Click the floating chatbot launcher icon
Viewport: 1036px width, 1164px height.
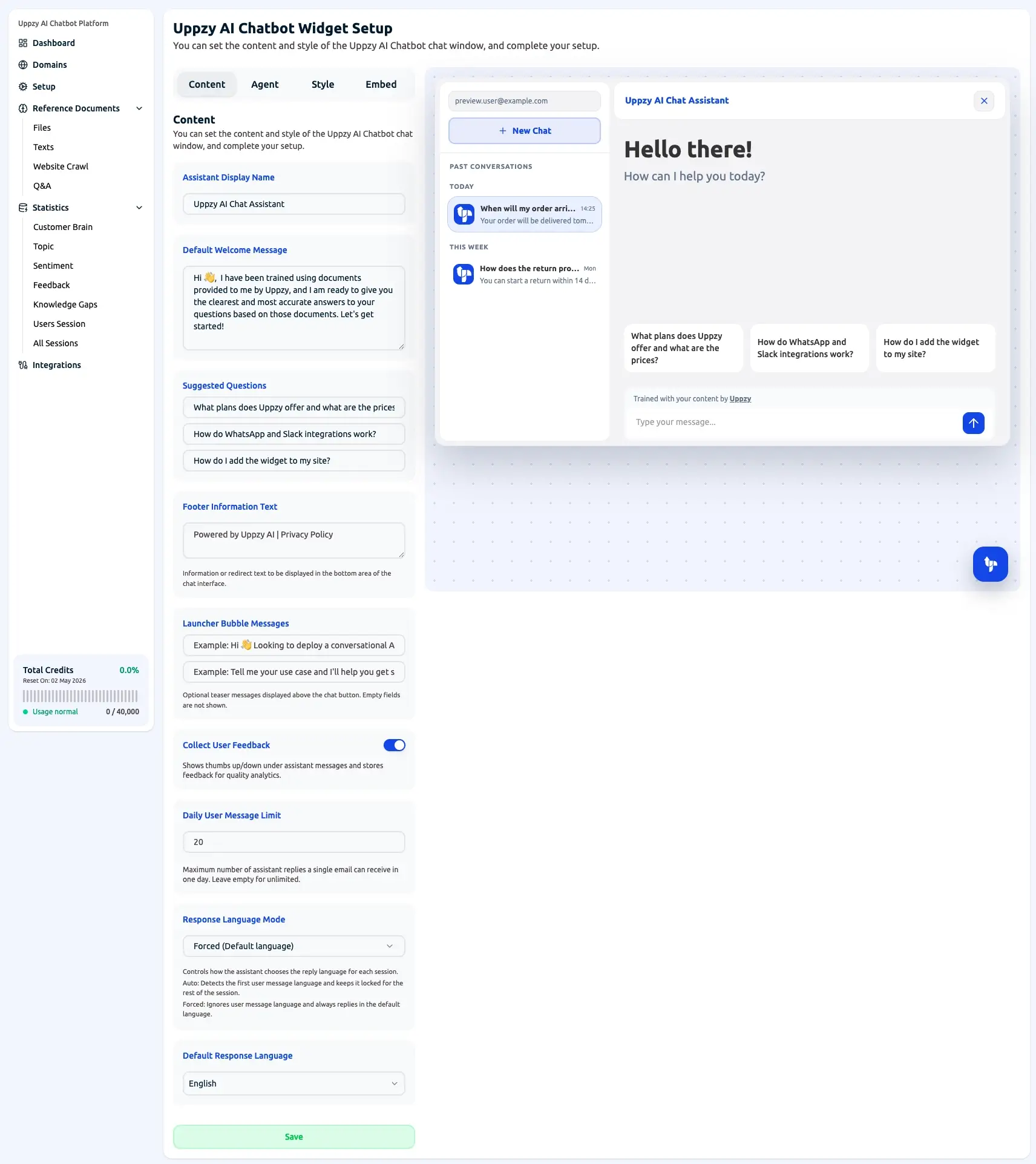click(990, 564)
